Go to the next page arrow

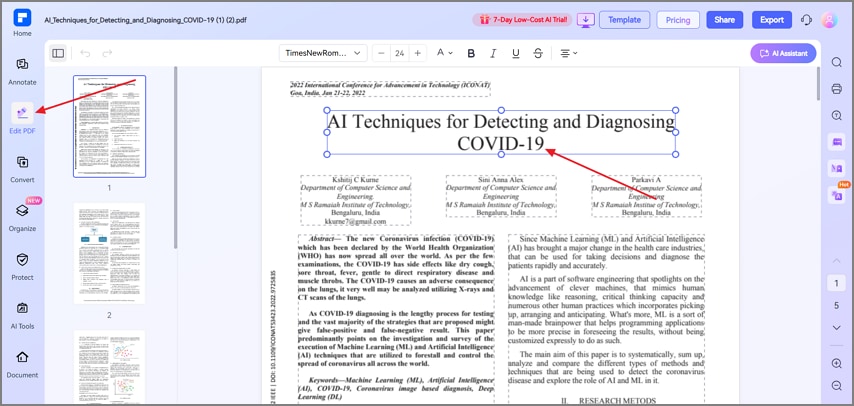coord(837,328)
